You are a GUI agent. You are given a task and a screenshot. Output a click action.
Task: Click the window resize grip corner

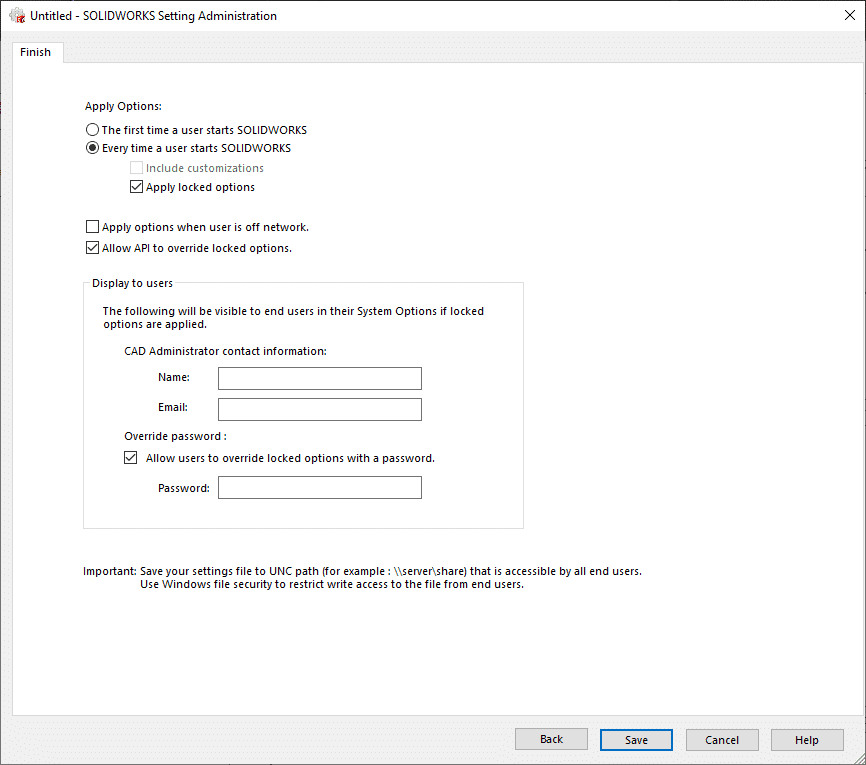click(859, 758)
